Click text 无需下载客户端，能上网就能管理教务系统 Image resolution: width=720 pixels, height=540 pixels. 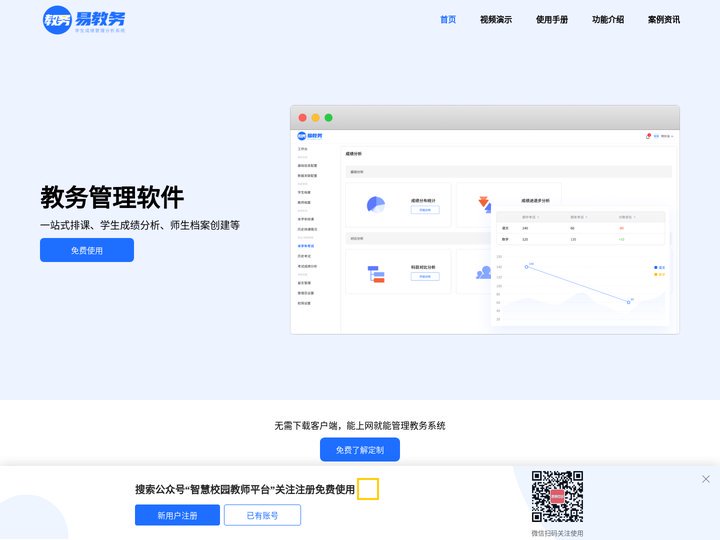tap(360, 426)
